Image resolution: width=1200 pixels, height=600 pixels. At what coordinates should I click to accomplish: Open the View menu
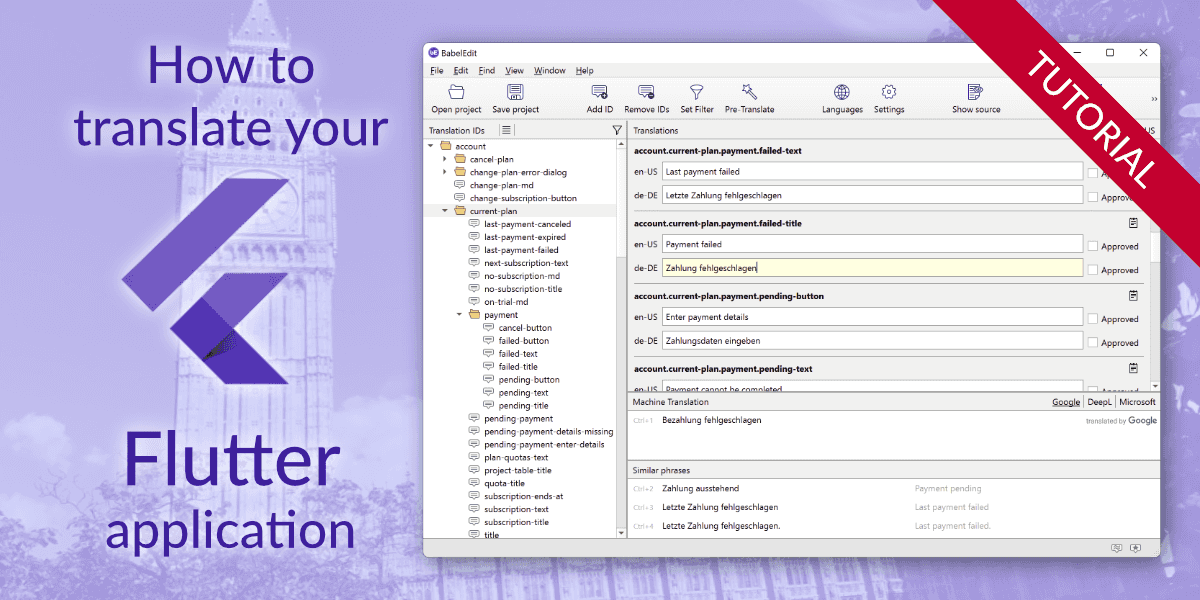pyautogui.click(x=514, y=71)
